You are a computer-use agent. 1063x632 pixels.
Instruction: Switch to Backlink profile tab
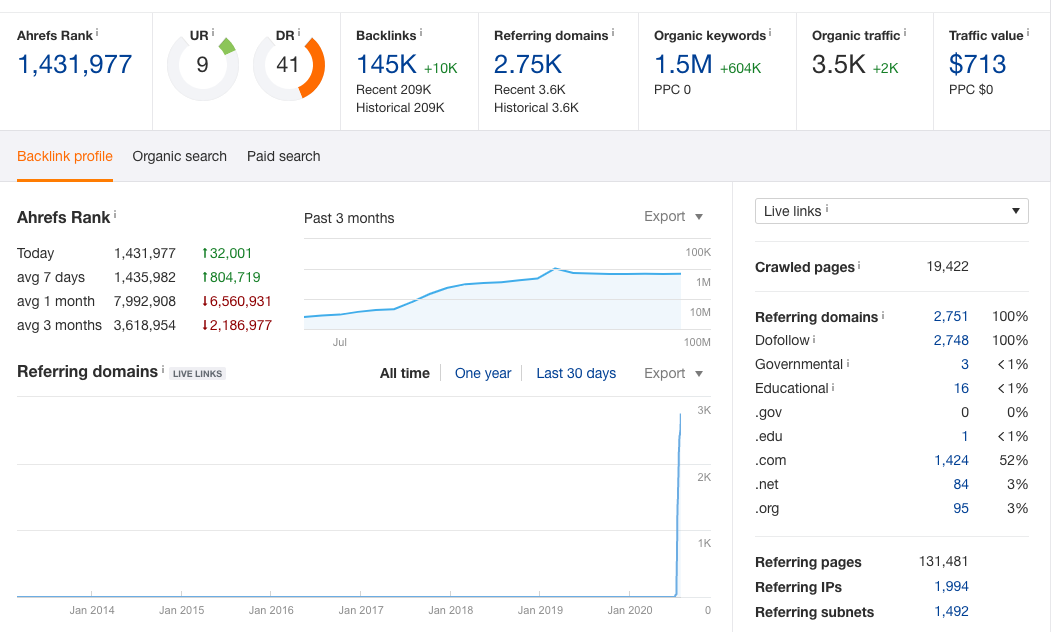click(65, 157)
